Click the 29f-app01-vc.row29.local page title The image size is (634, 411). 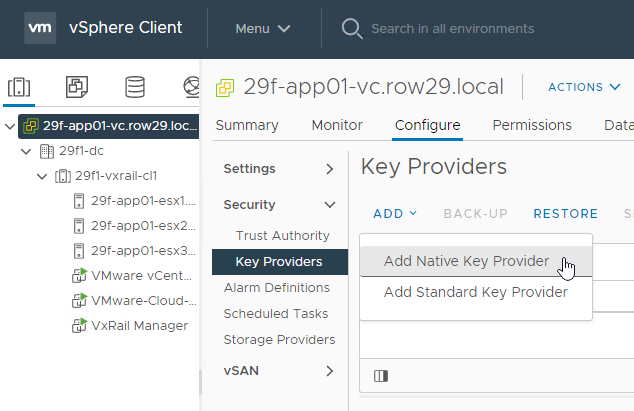pyautogui.click(x=374, y=87)
